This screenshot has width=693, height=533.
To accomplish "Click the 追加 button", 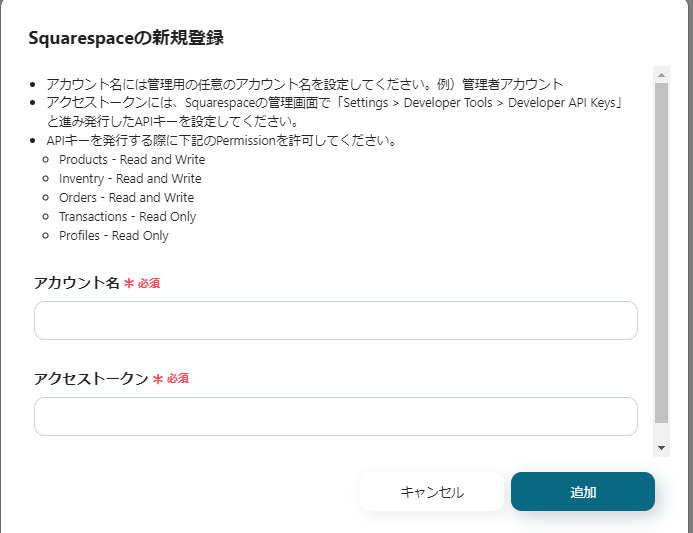I will point(582,492).
